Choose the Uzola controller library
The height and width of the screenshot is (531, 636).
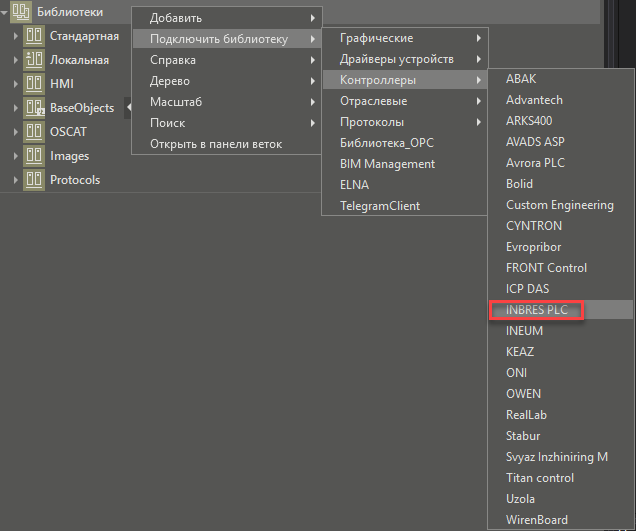pyautogui.click(x=561, y=499)
